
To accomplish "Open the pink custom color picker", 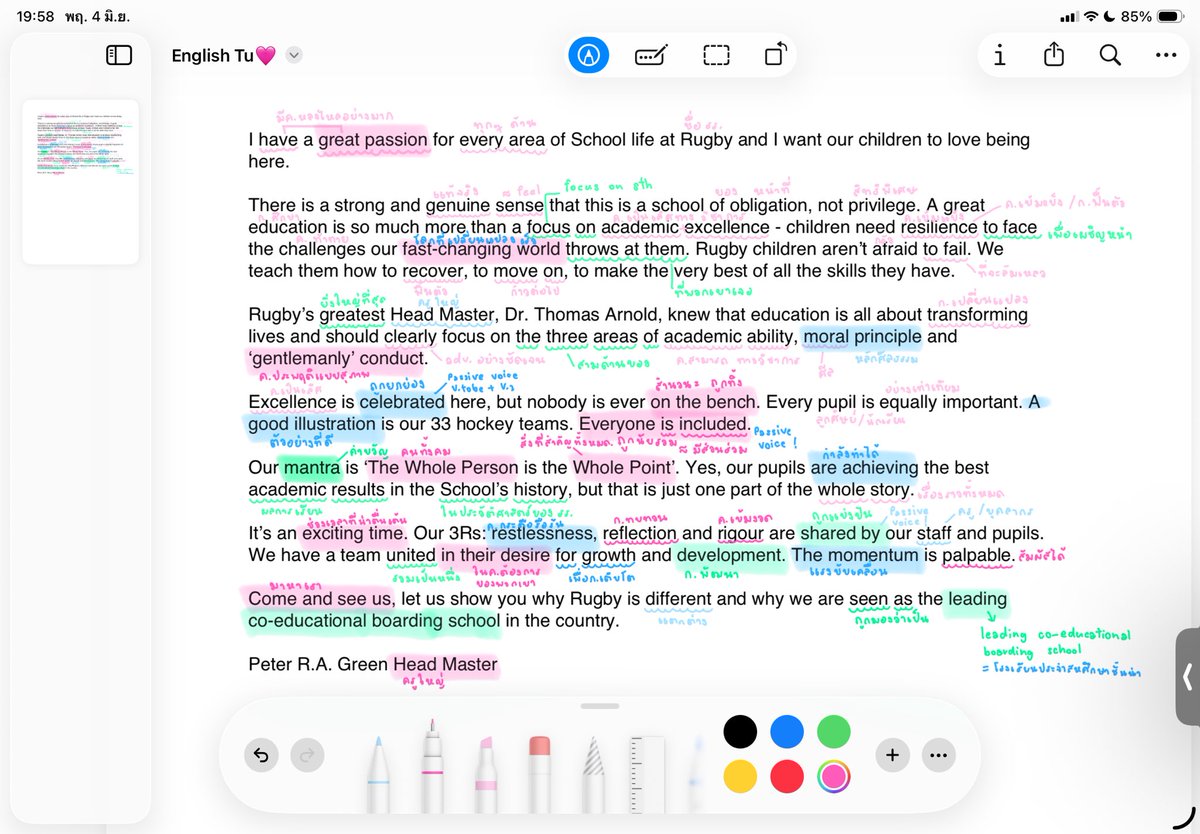I will (x=834, y=777).
